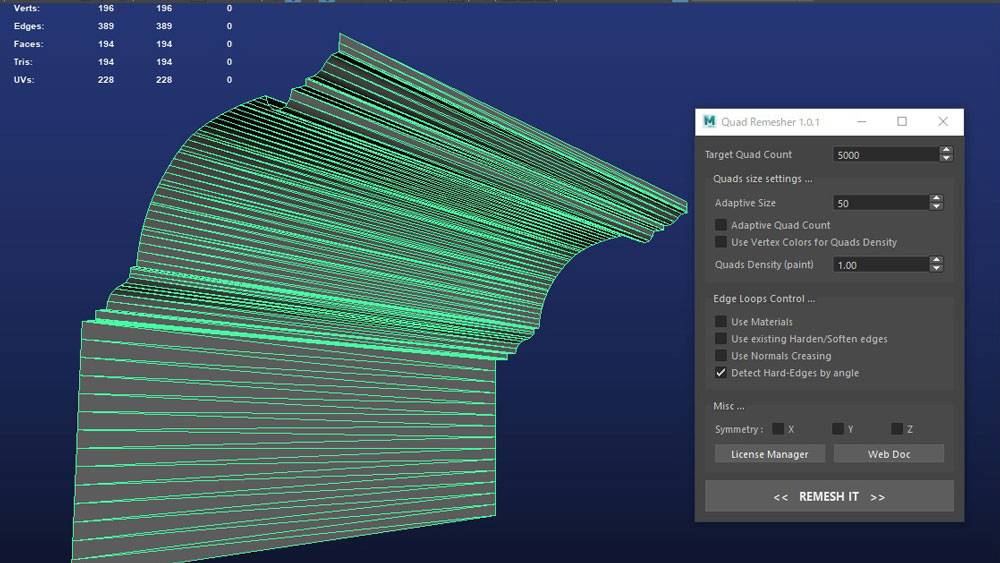Select the Z symmetry checkbox
The image size is (1000, 563).
coord(897,429)
